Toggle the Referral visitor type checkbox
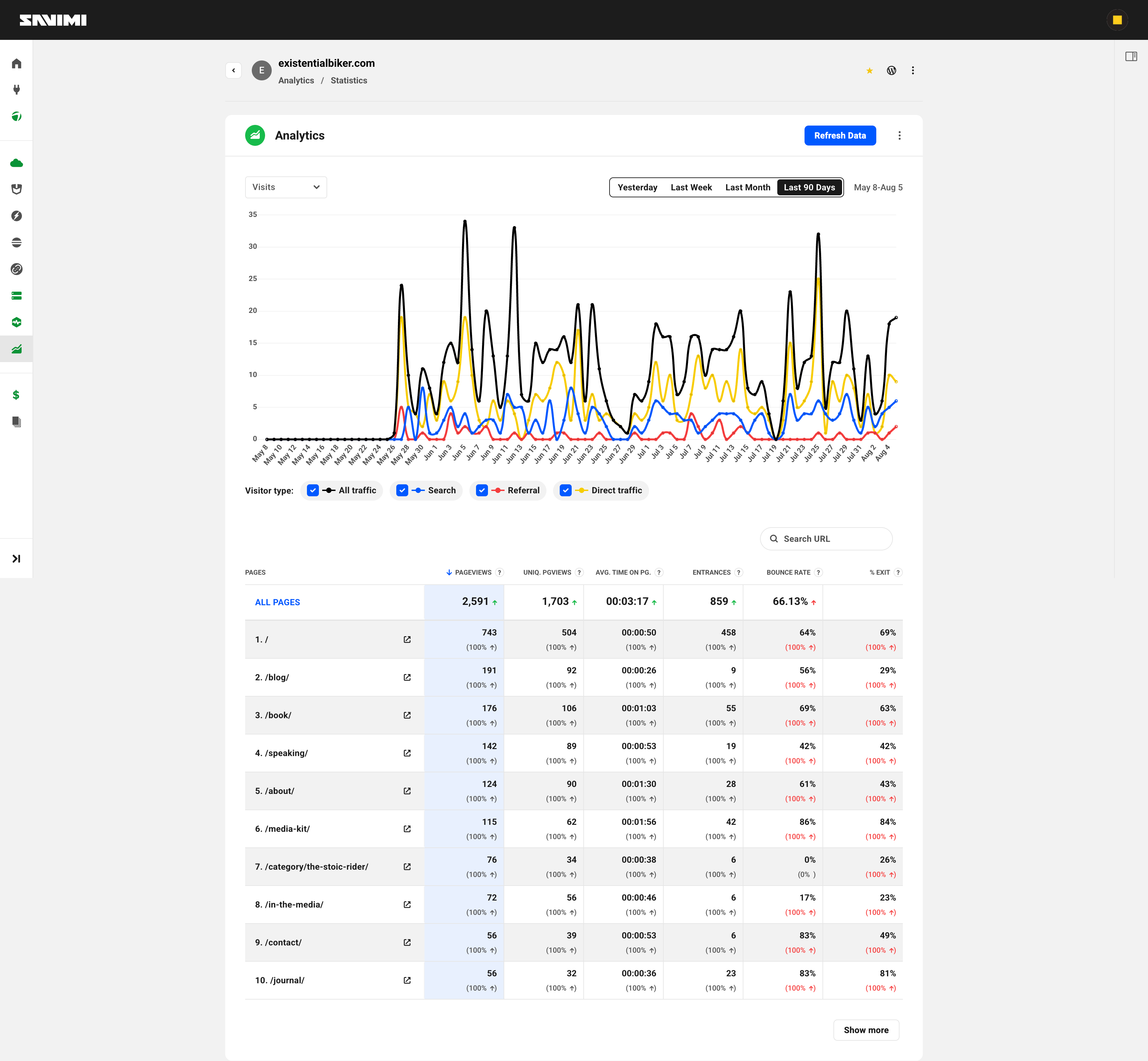Image resolution: width=1148 pixels, height=1061 pixels. coord(482,490)
